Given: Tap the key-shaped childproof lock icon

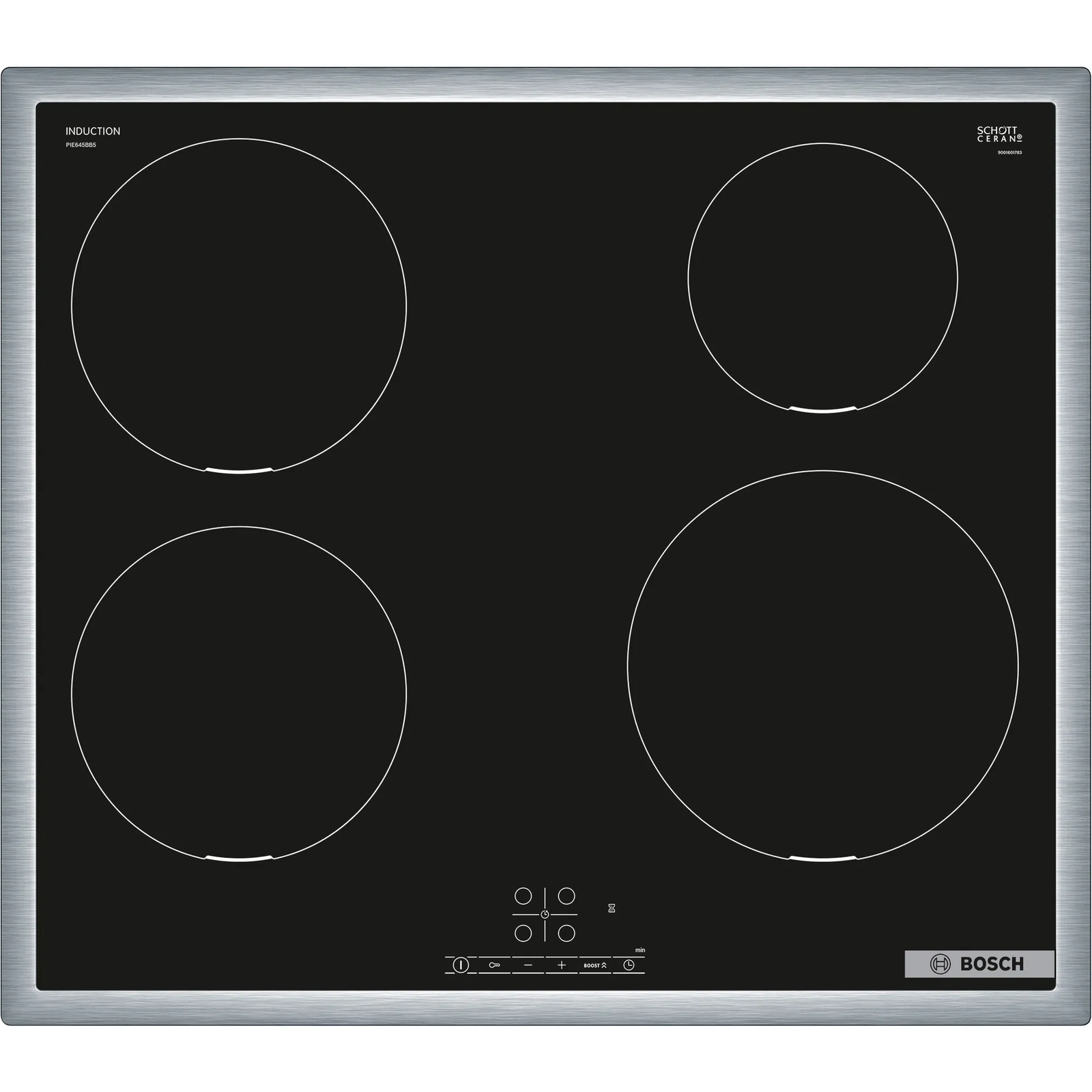Looking at the screenshot, I should (494, 965).
